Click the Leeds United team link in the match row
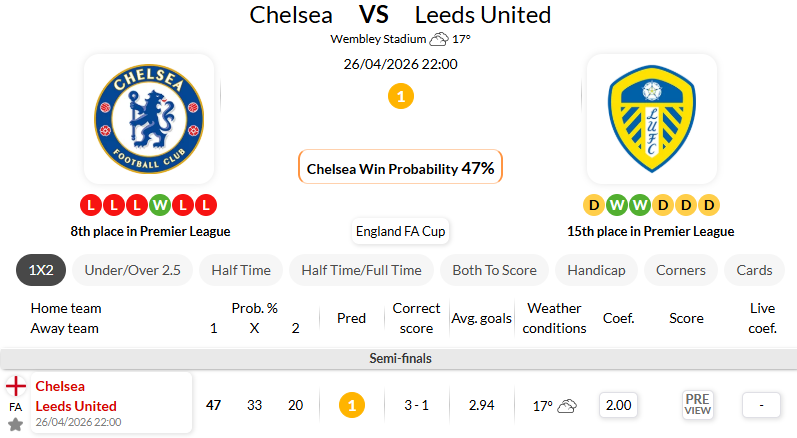Viewport: 797px width, 438px height. pos(76,406)
